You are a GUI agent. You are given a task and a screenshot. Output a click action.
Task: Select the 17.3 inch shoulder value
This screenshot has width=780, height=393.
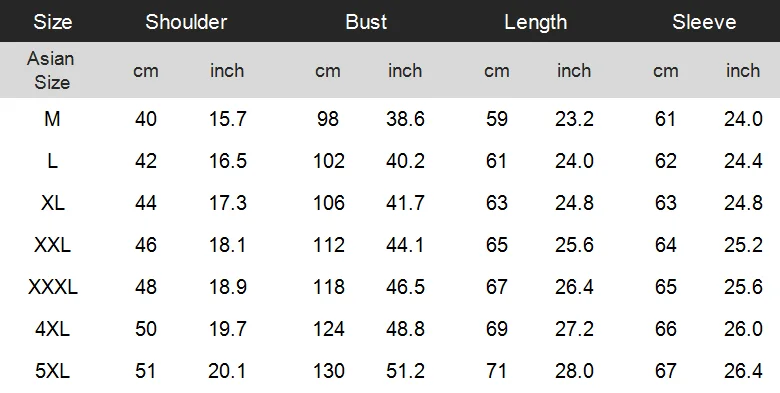pyautogui.click(x=227, y=203)
